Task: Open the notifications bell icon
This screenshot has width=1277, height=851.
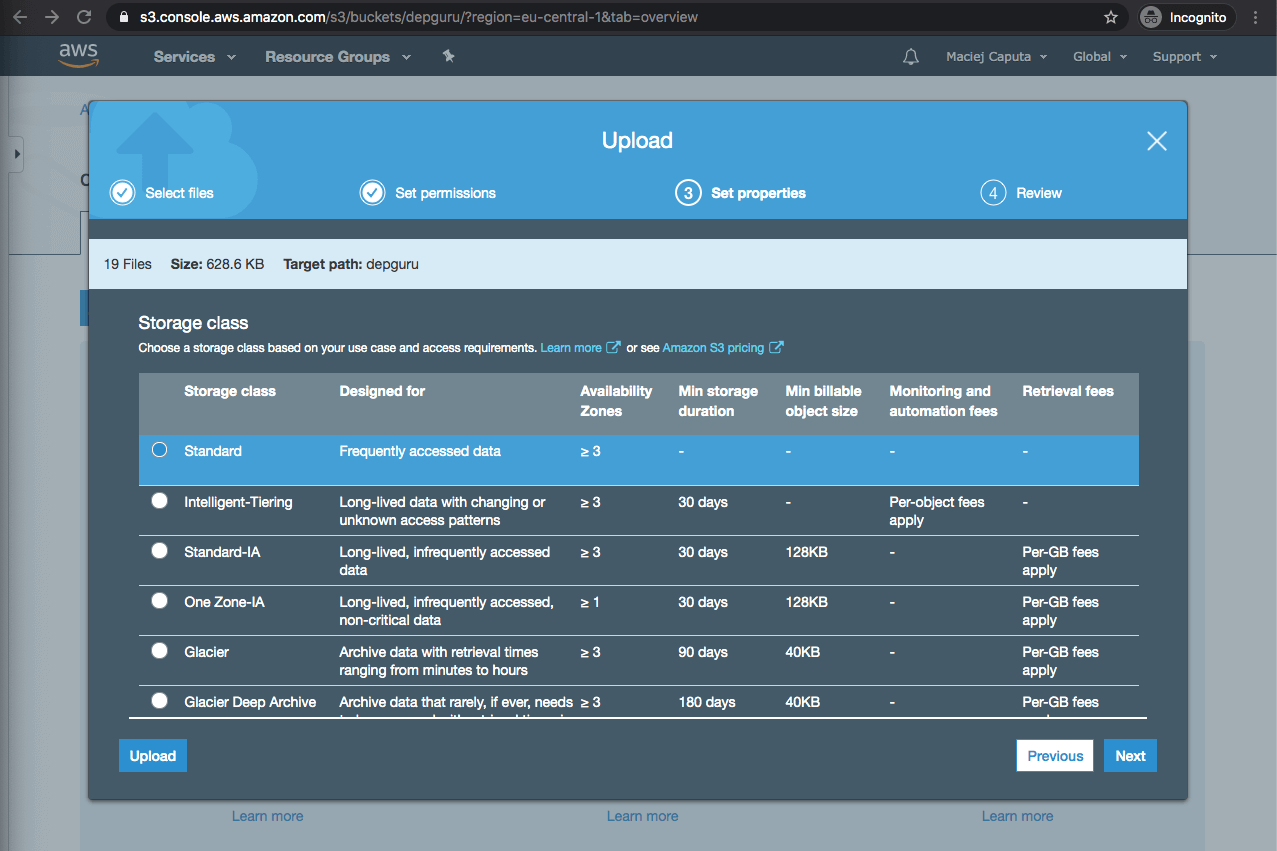Action: click(x=910, y=57)
